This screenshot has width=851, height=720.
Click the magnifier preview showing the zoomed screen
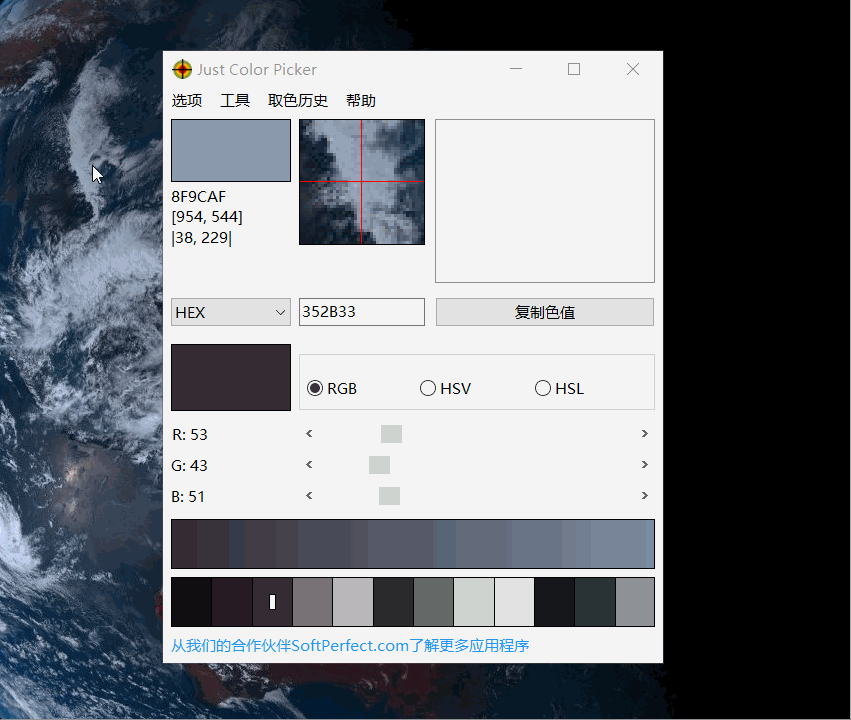tap(361, 182)
